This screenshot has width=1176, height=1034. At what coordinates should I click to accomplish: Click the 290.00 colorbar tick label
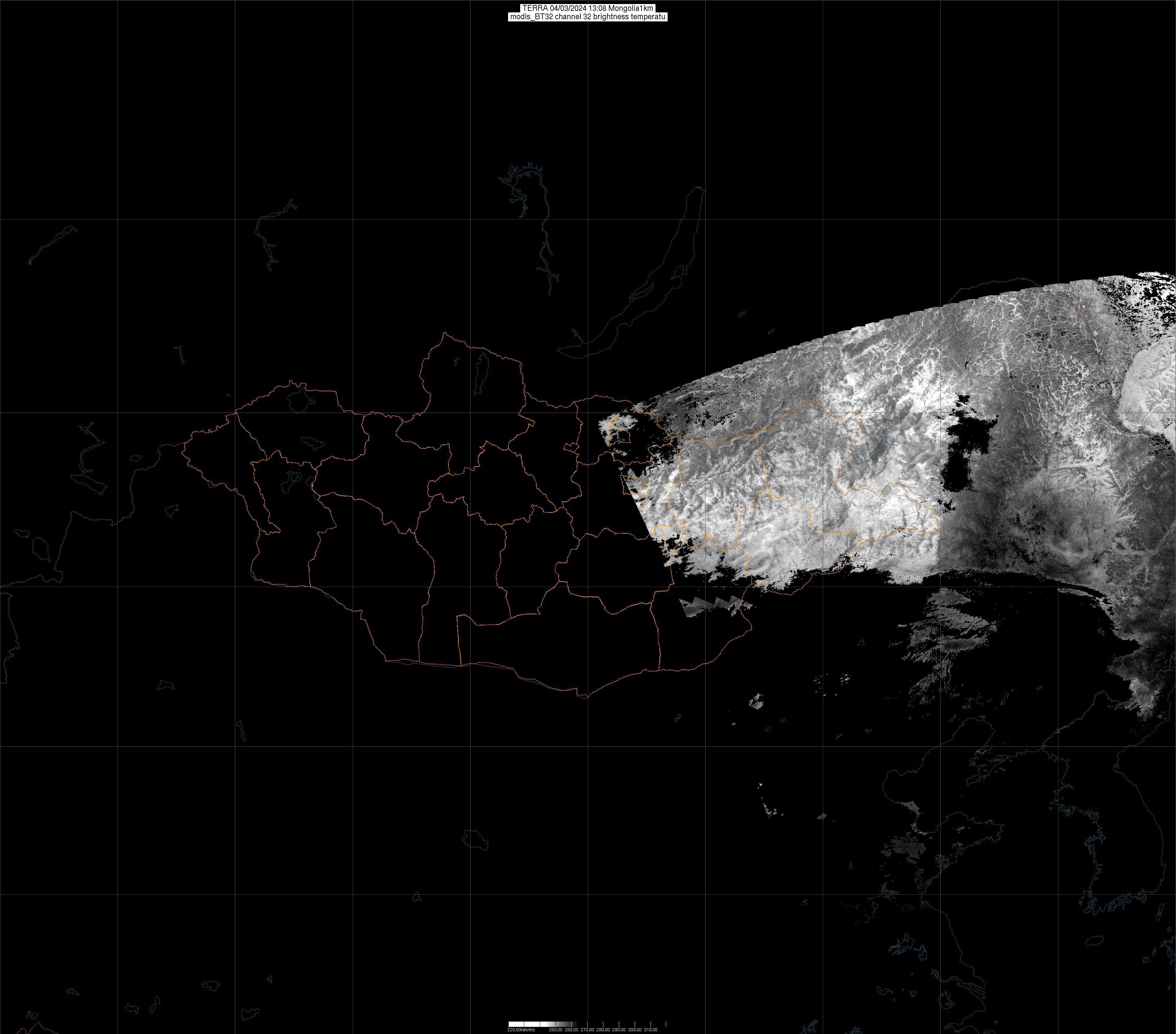coord(619,1030)
